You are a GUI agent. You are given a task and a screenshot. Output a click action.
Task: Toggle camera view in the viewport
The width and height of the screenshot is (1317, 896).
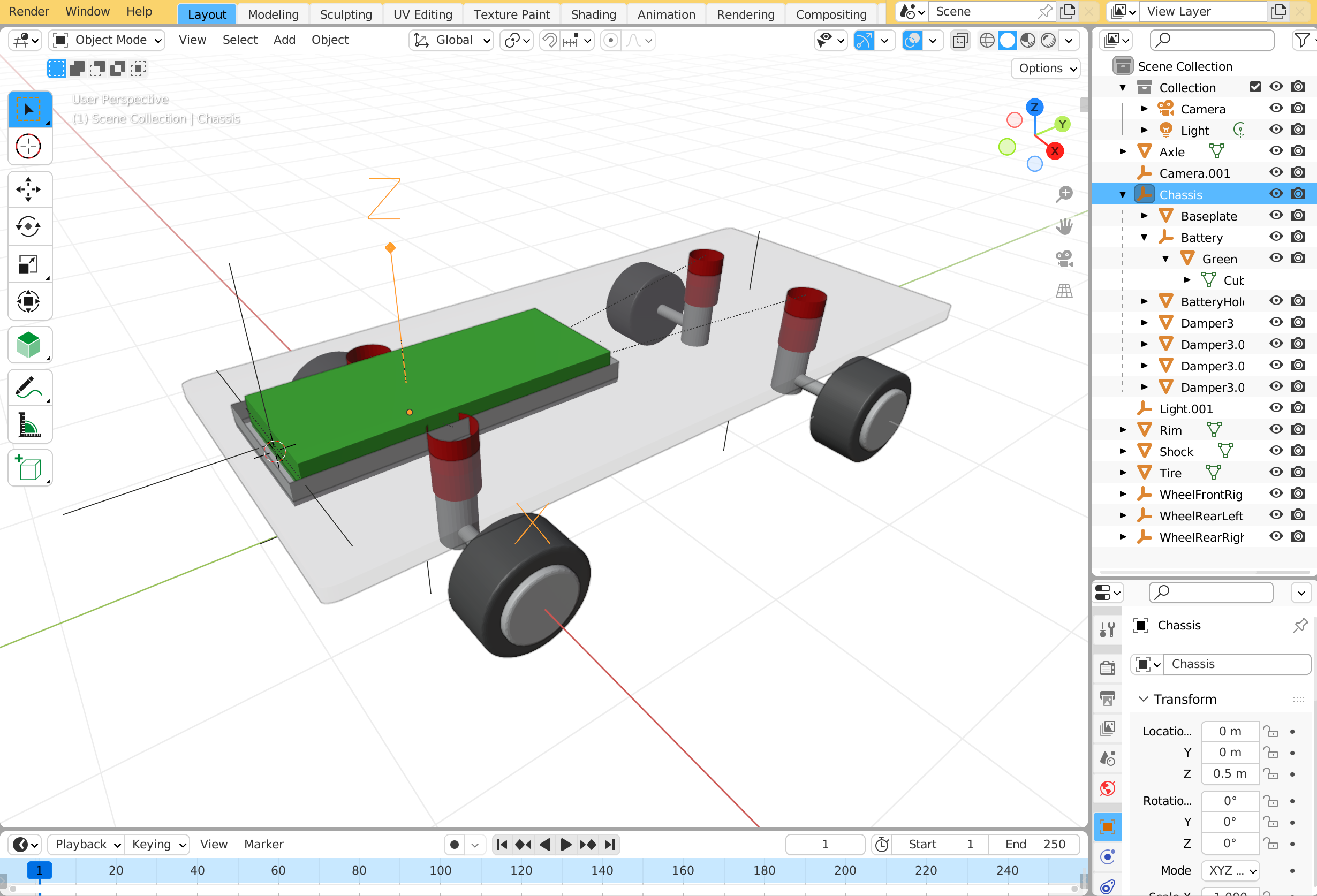coord(1064,259)
